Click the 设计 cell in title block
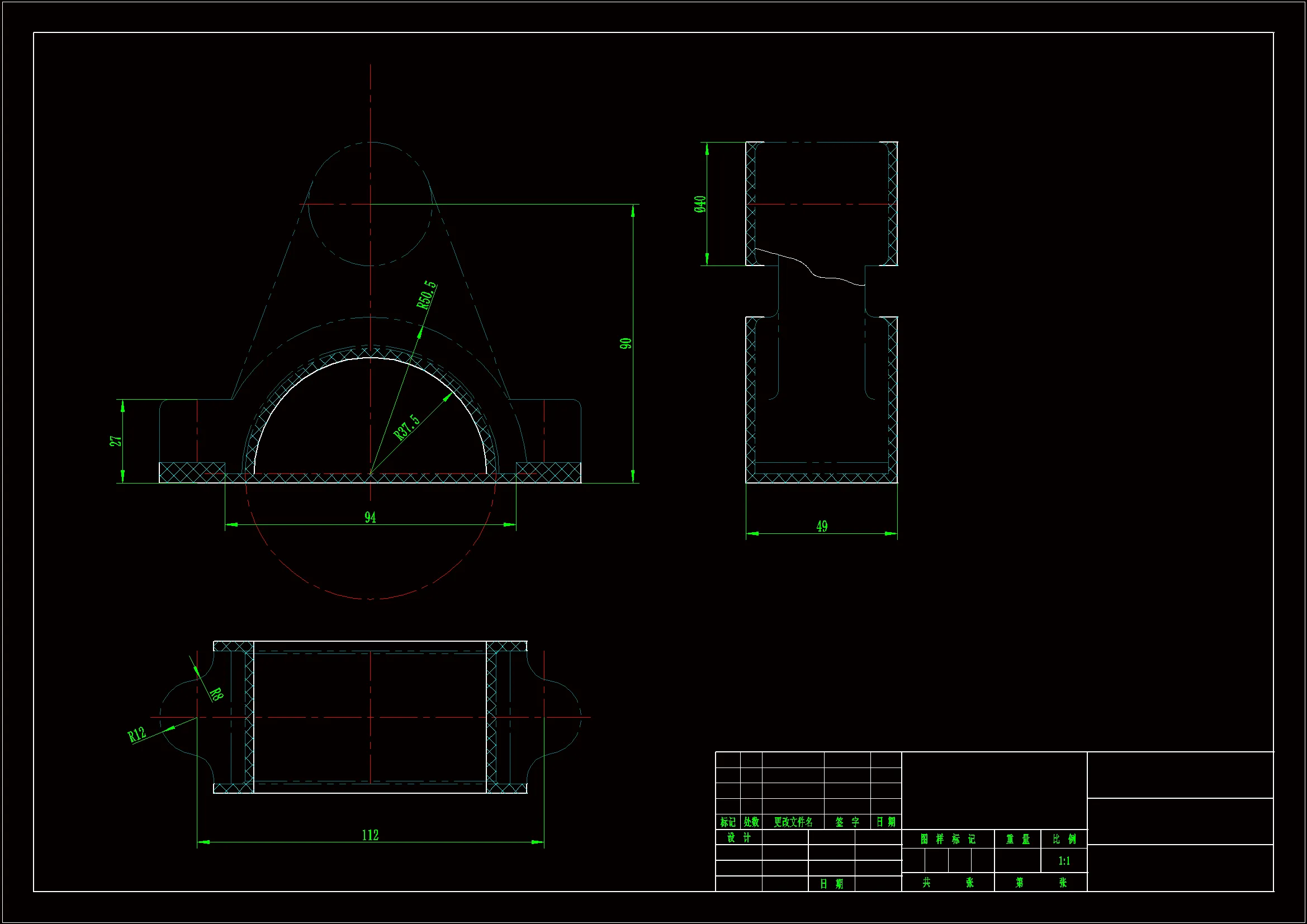Viewport: 1307px width, 924px height. 739,837
